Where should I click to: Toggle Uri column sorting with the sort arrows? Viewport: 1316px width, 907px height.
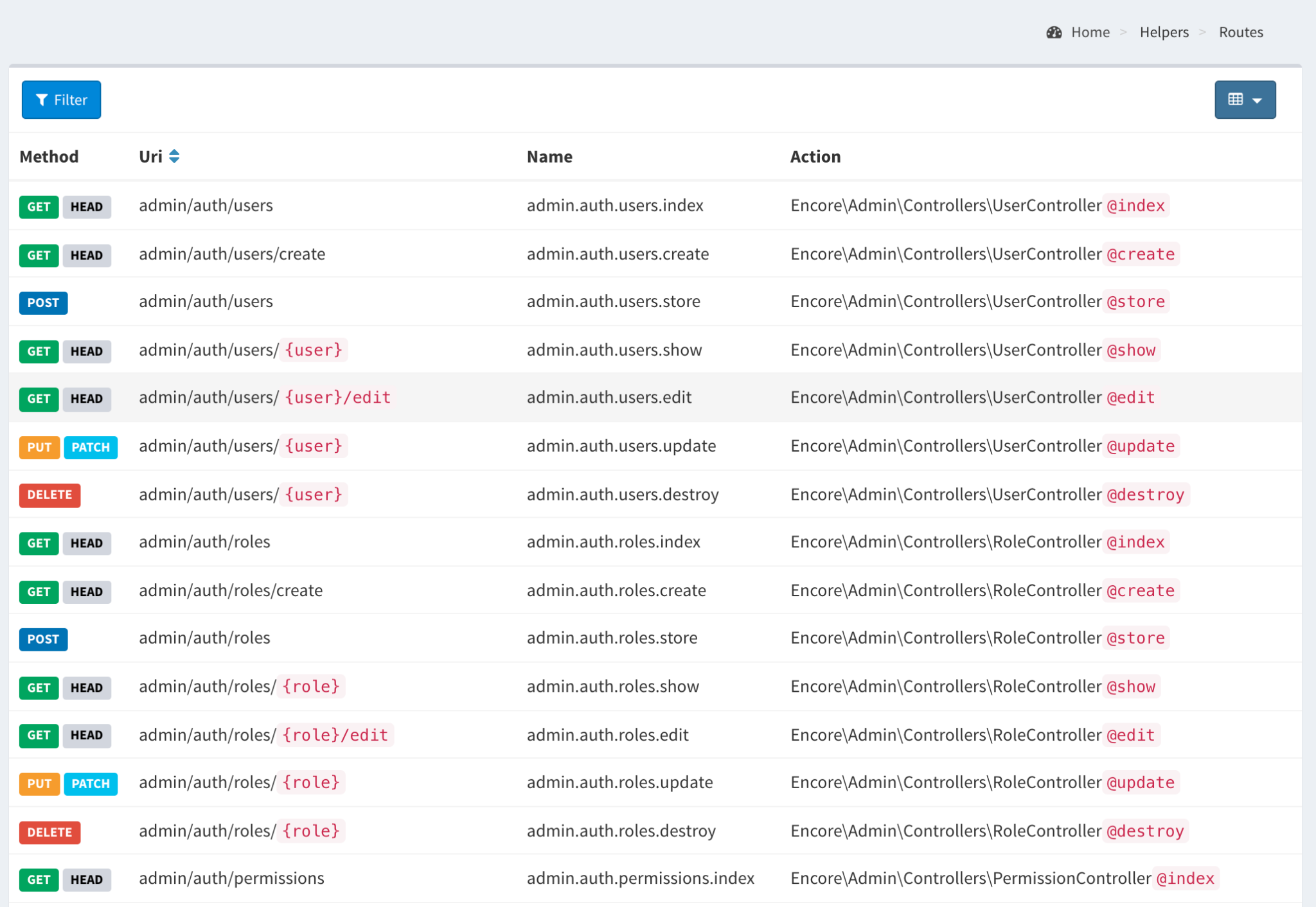pos(173,156)
